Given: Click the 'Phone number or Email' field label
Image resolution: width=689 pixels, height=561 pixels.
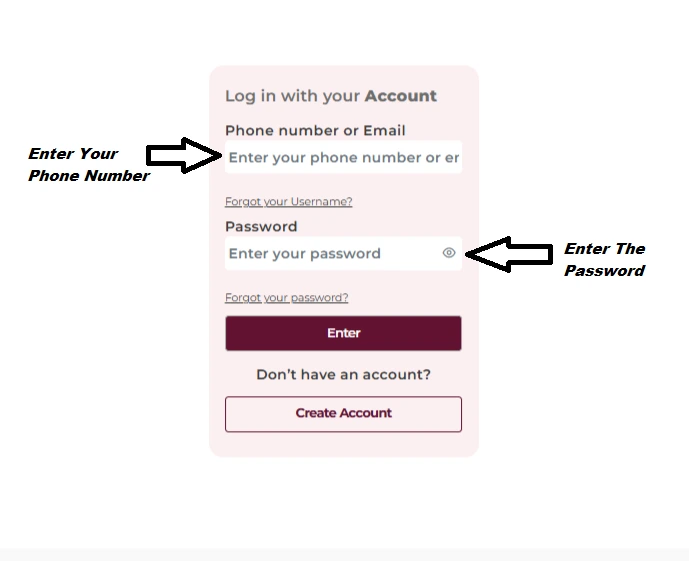Looking at the screenshot, I should pos(315,131).
